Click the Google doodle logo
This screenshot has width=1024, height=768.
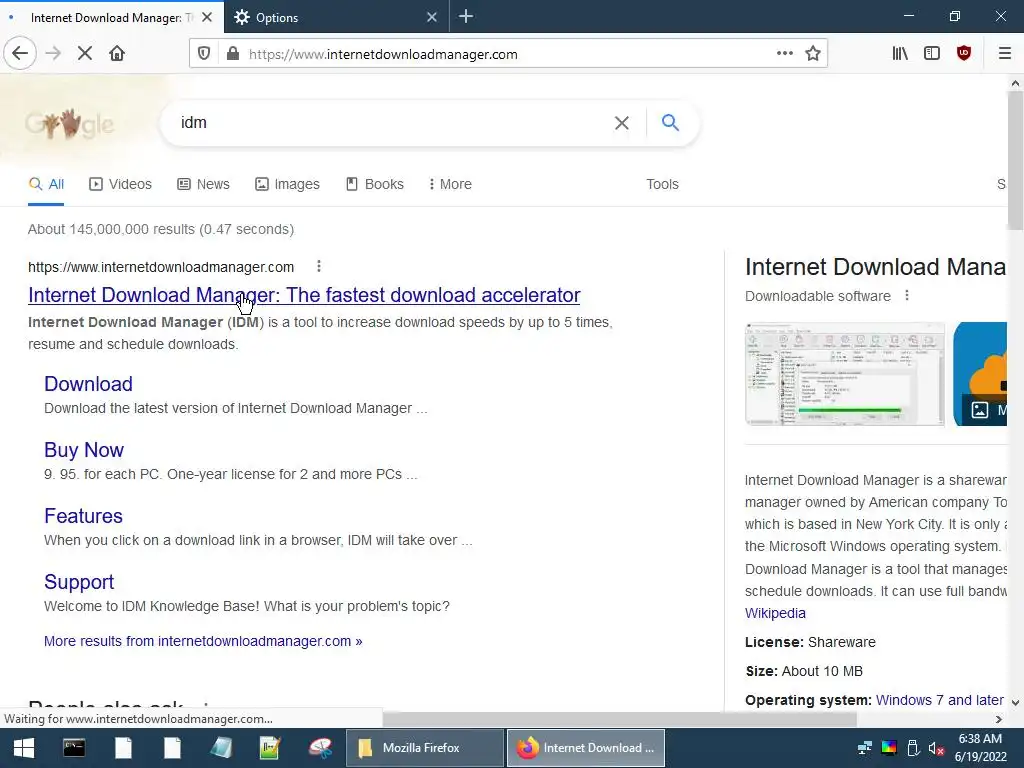(x=69, y=123)
